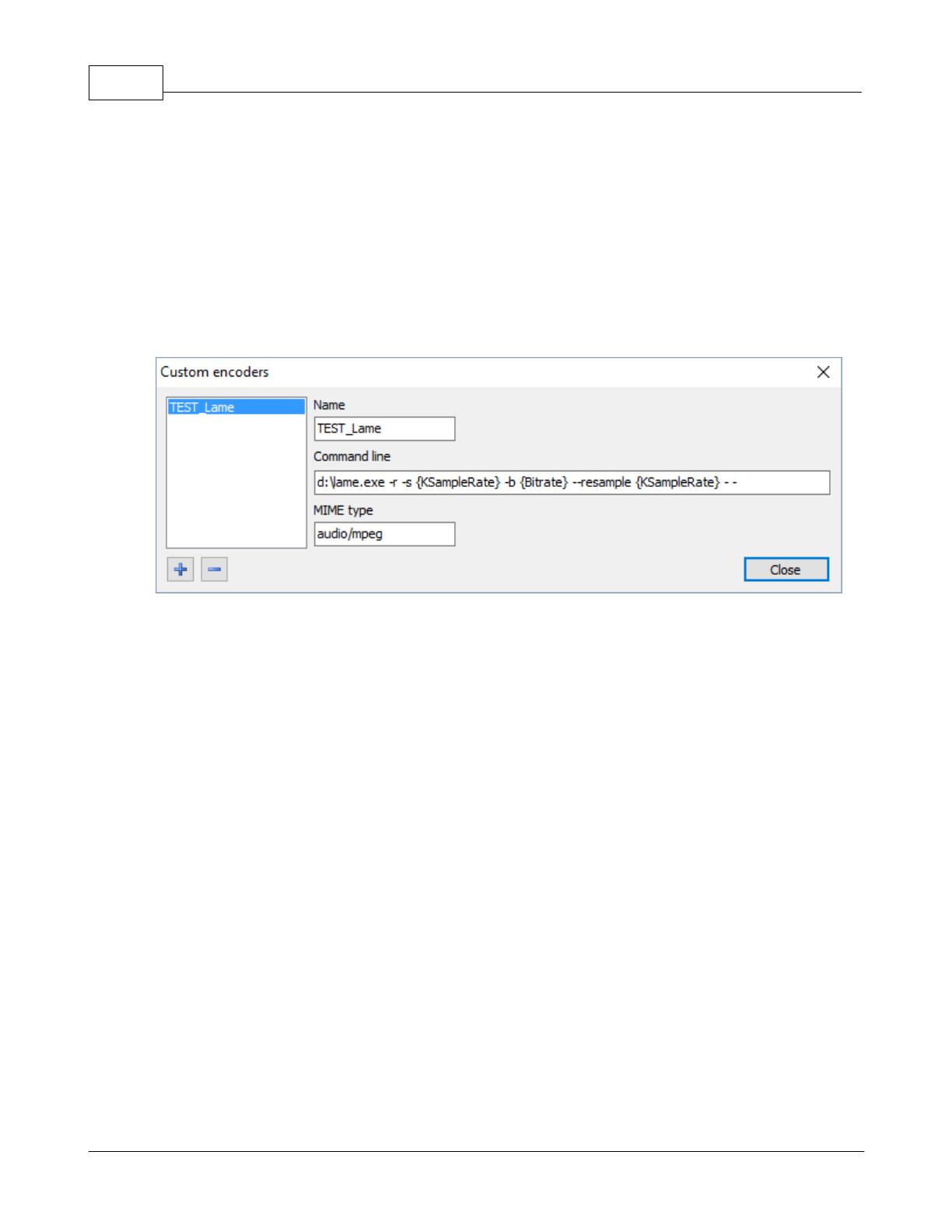Screen dimensions: 952x1232
Task: Close dialog using the X icon
Action: pos(823,372)
